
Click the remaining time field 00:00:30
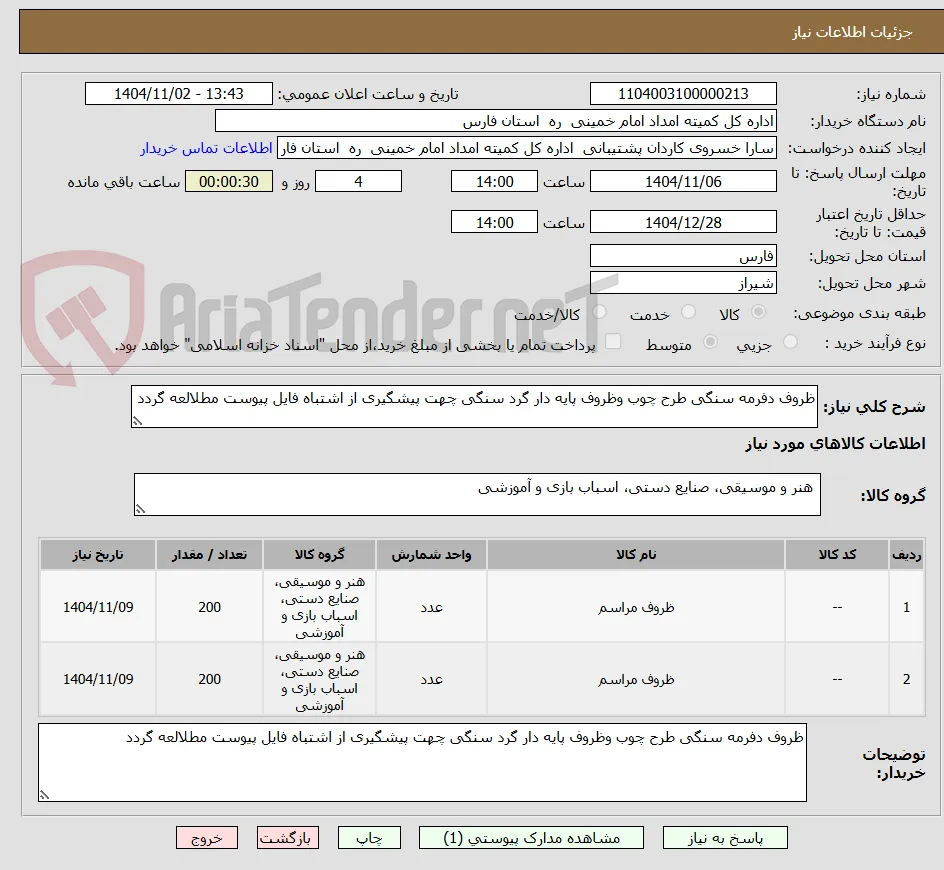[229, 181]
